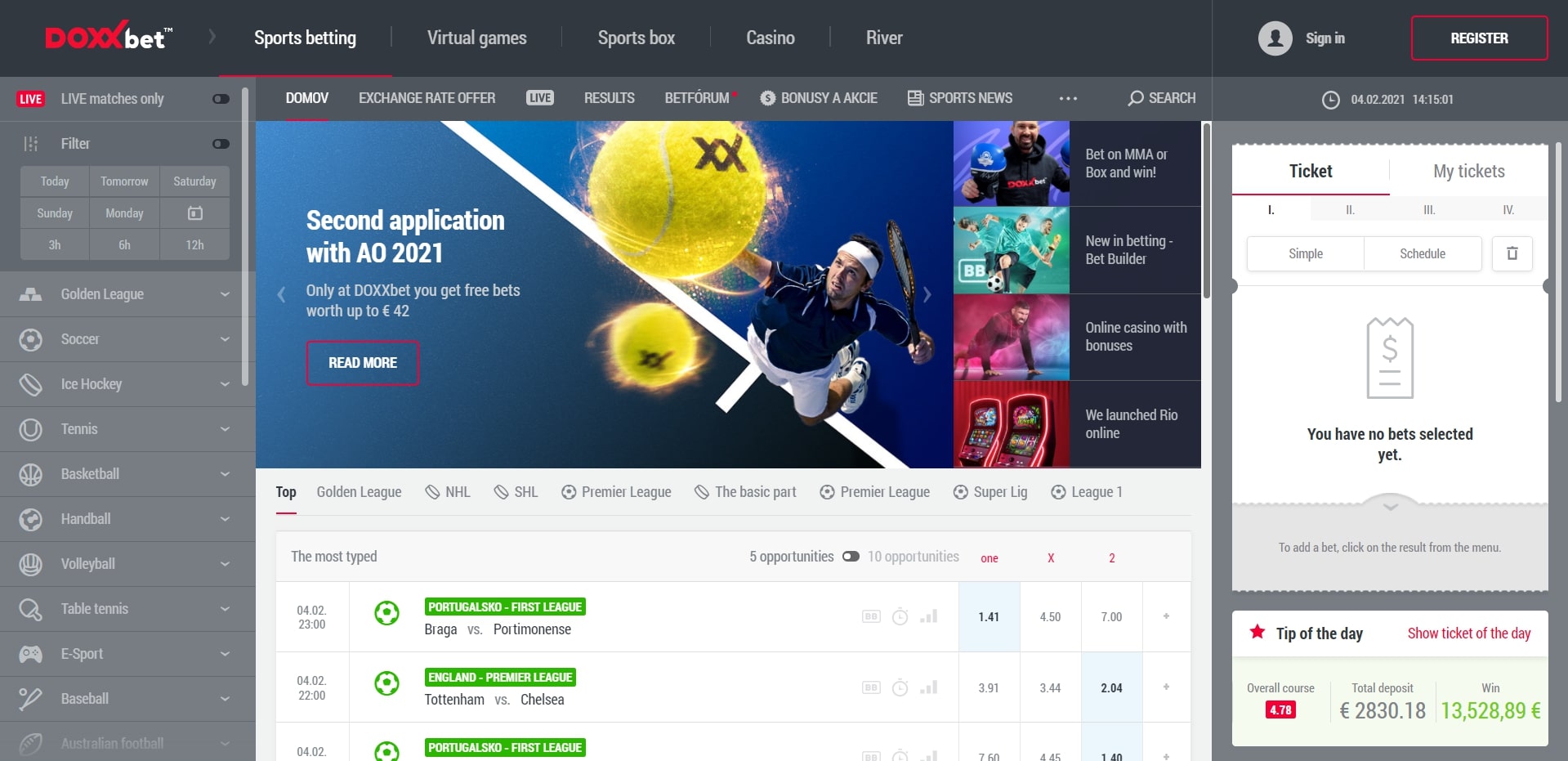Click the REGISTER button

[x=1479, y=38]
